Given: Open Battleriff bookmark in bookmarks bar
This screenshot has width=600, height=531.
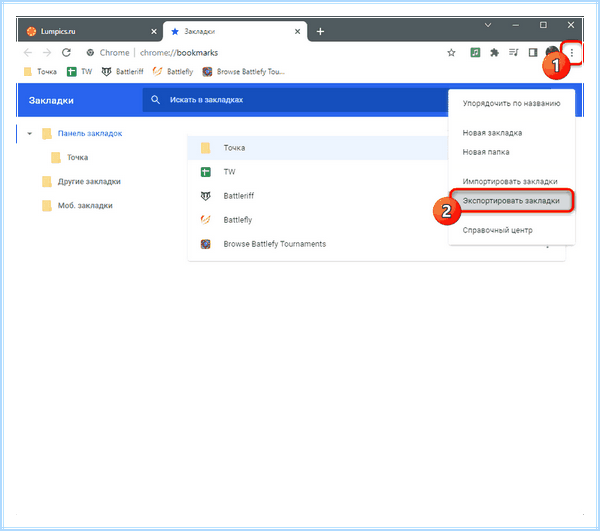Looking at the screenshot, I should tap(122, 72).
